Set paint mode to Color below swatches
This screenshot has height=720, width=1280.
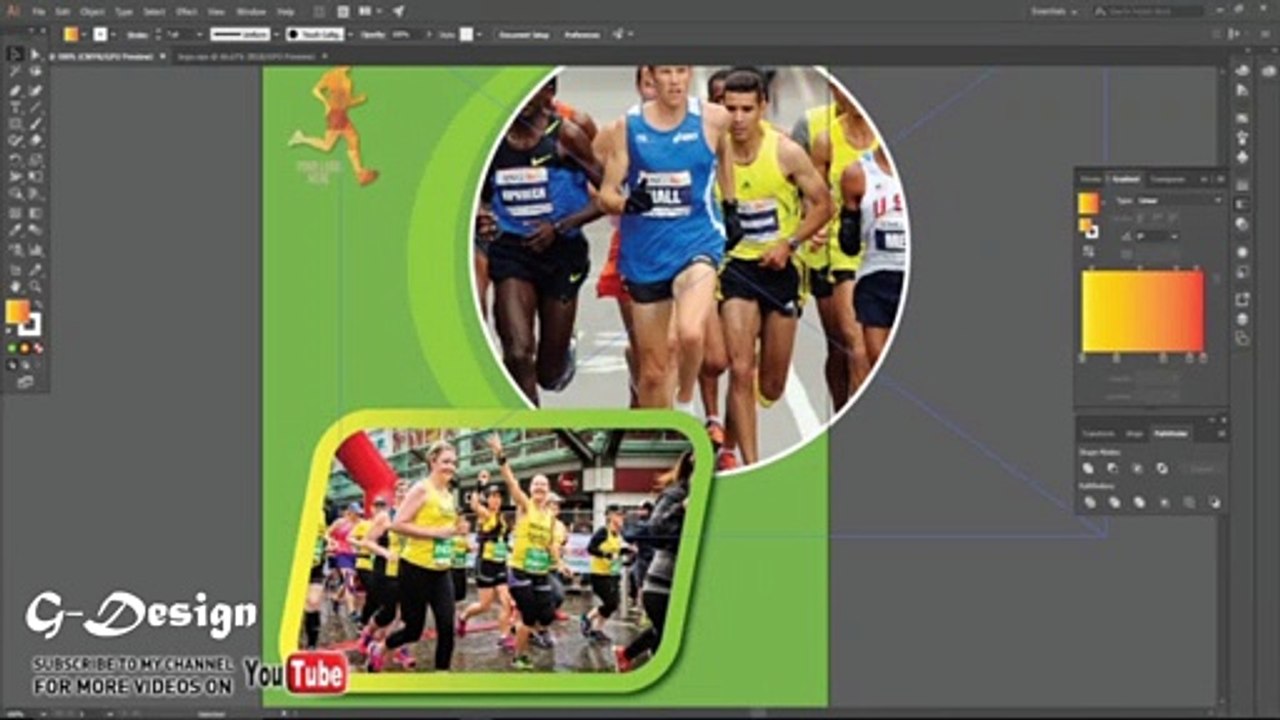click(x=12, y=348)
